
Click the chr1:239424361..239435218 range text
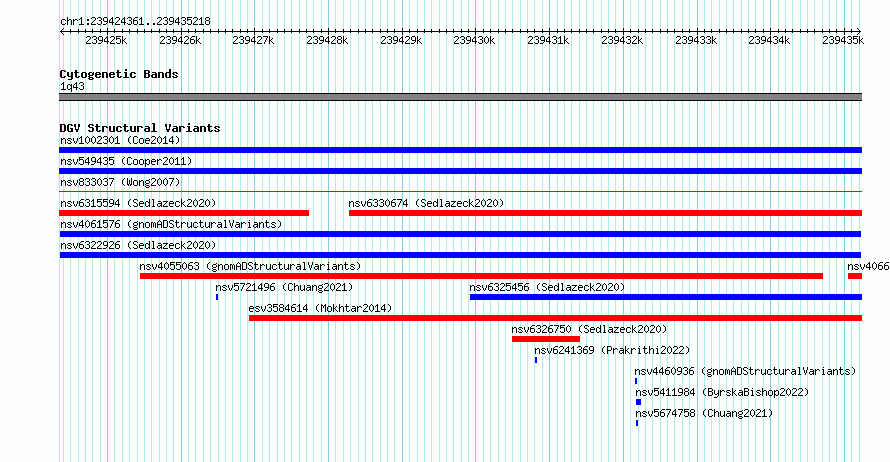[x=135, y=21]
